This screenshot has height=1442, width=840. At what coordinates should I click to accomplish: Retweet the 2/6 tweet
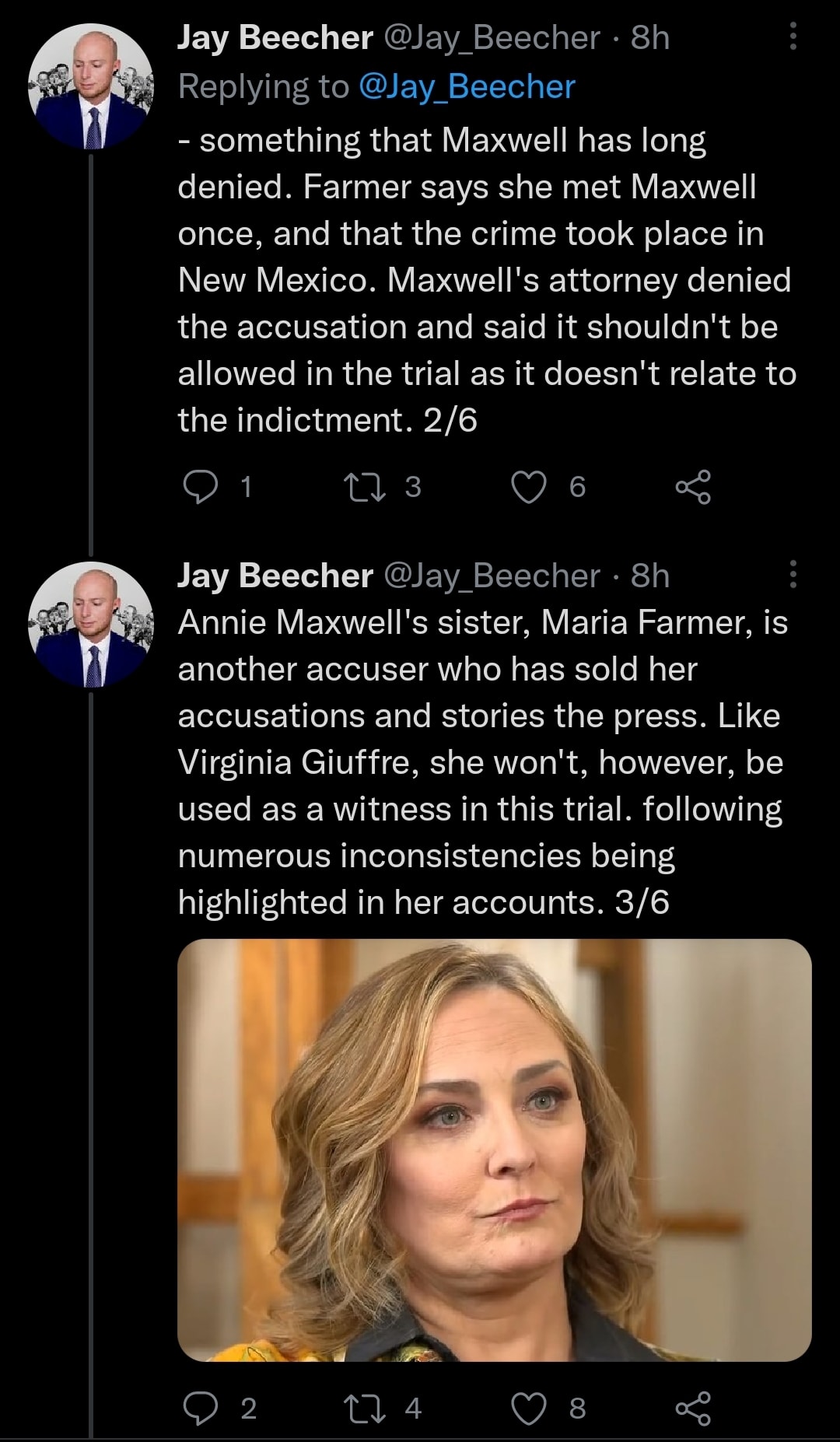pos(365,487)
